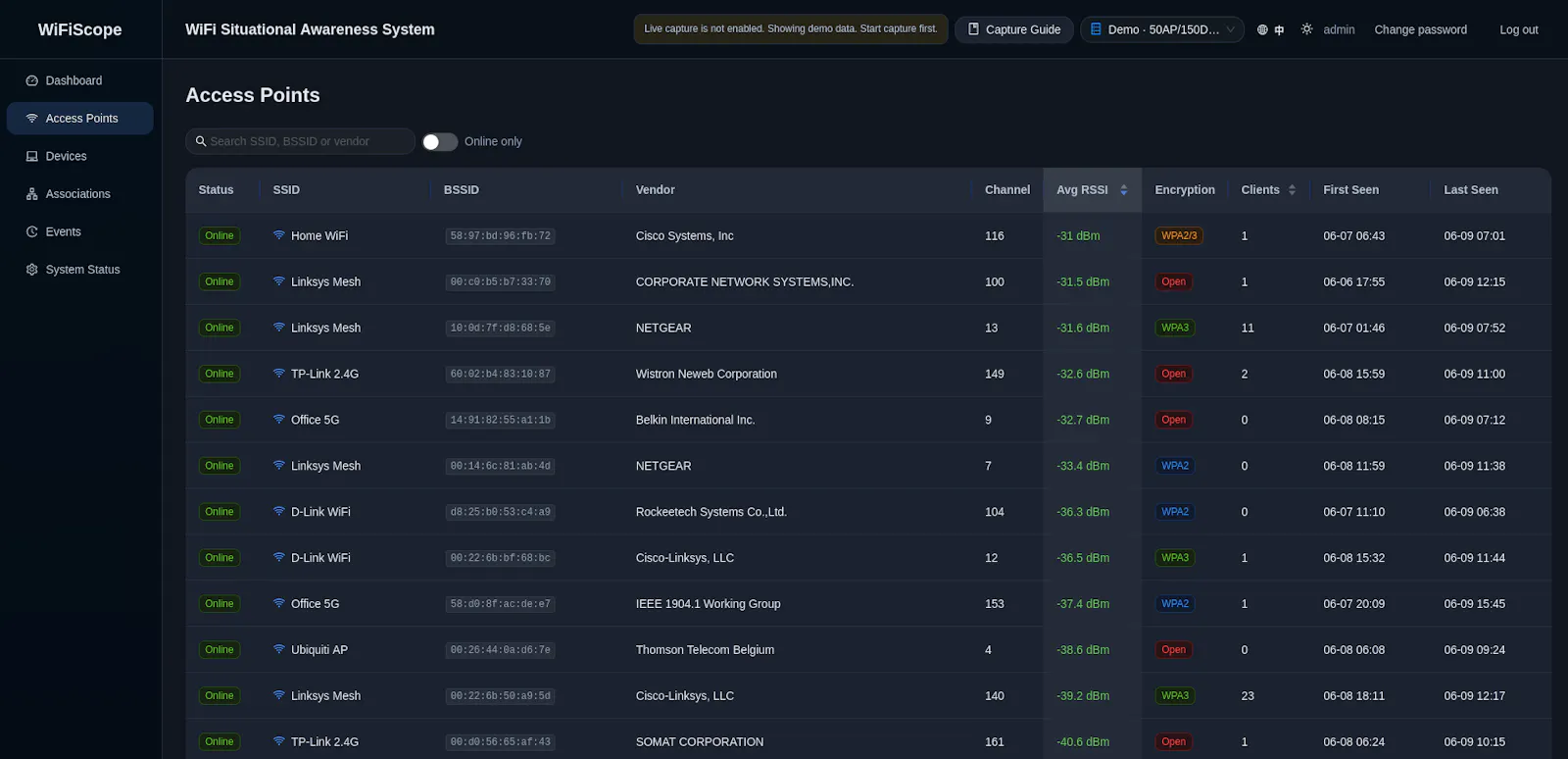Click the Online status badge in the Home WiFi row

[220, 236]
